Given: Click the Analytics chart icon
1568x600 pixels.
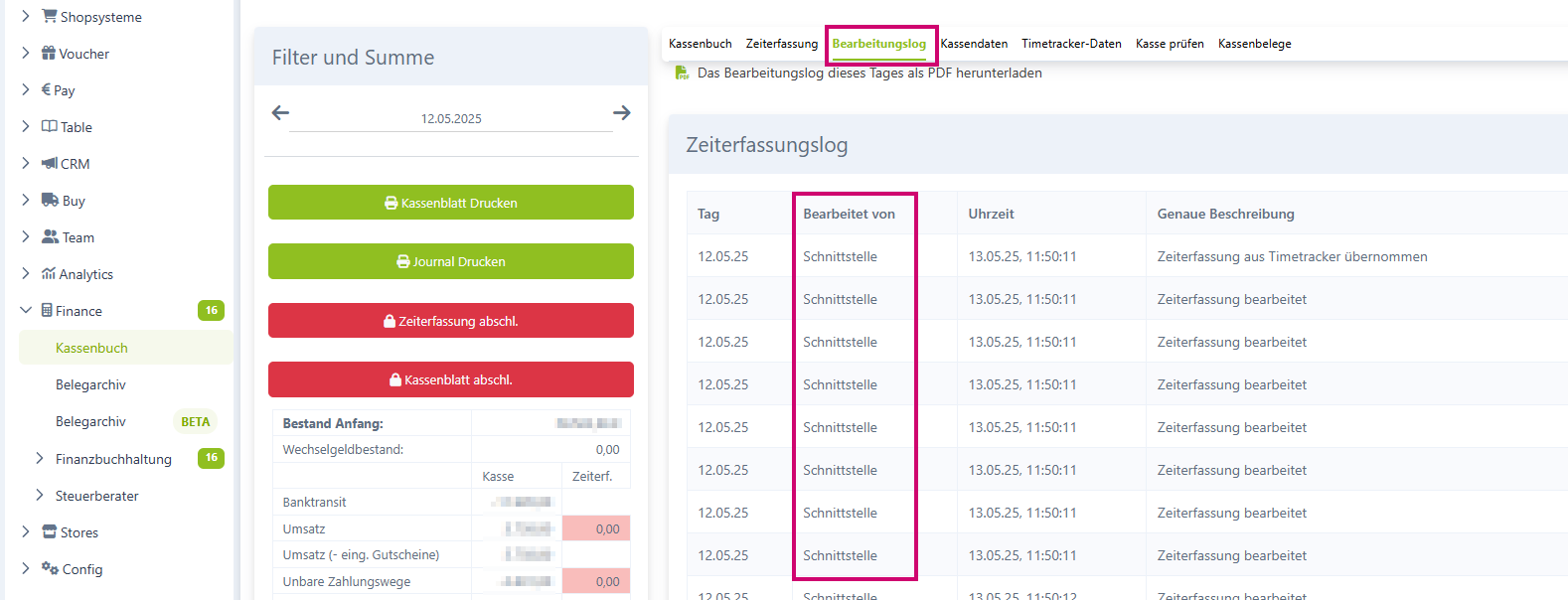Looking at the screenshot, I should coord(48,273).
